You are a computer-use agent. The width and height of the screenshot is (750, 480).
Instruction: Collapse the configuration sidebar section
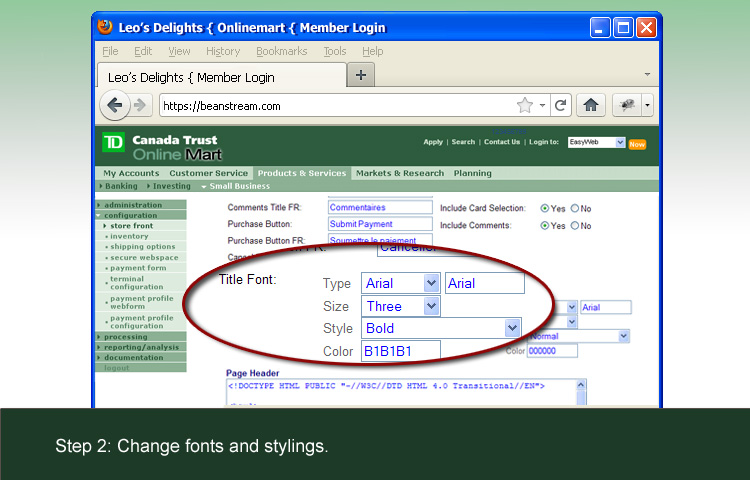pyautogui.click(x=141, y=215)
